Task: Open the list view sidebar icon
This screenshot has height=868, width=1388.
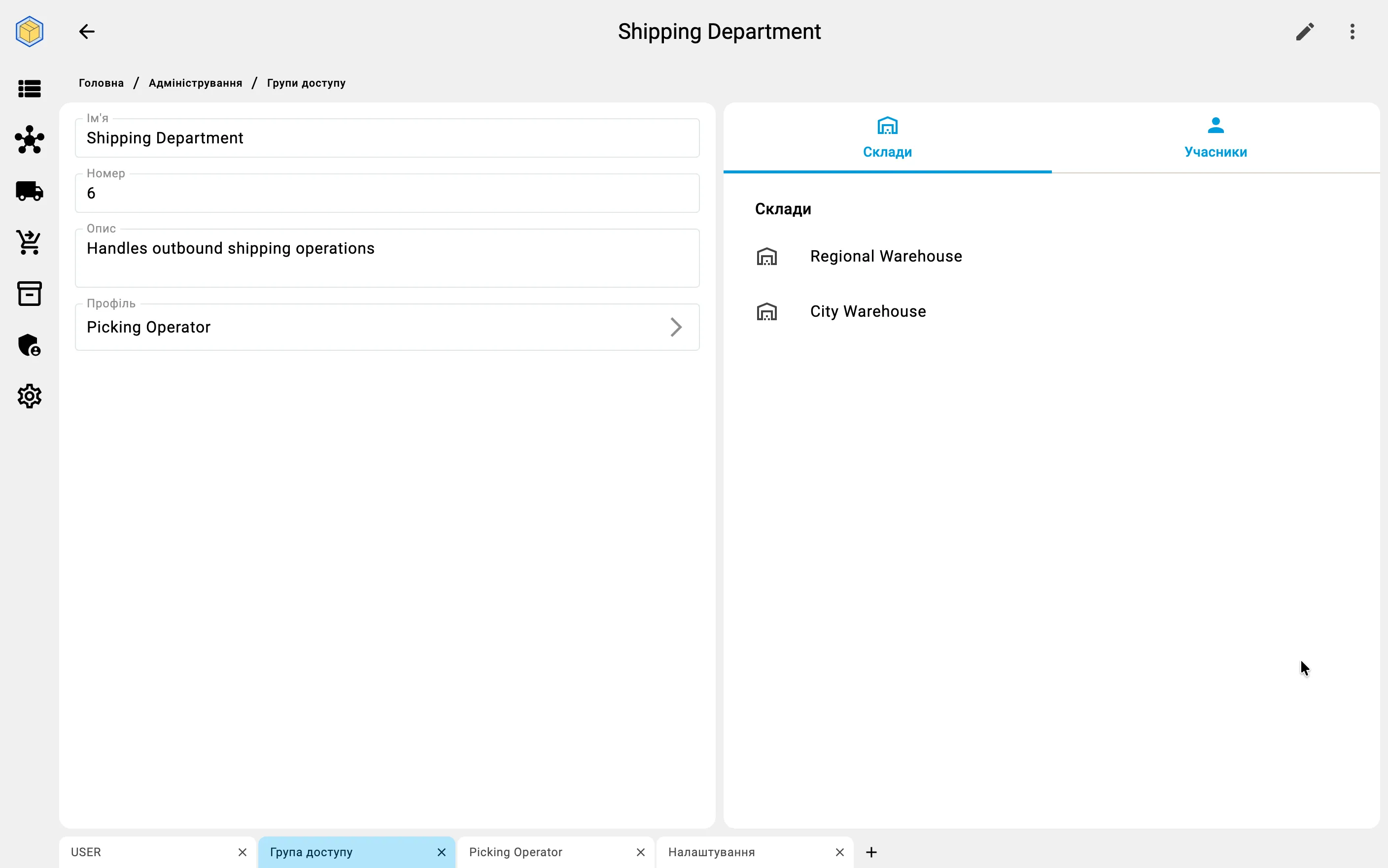Action: (29, 89)
